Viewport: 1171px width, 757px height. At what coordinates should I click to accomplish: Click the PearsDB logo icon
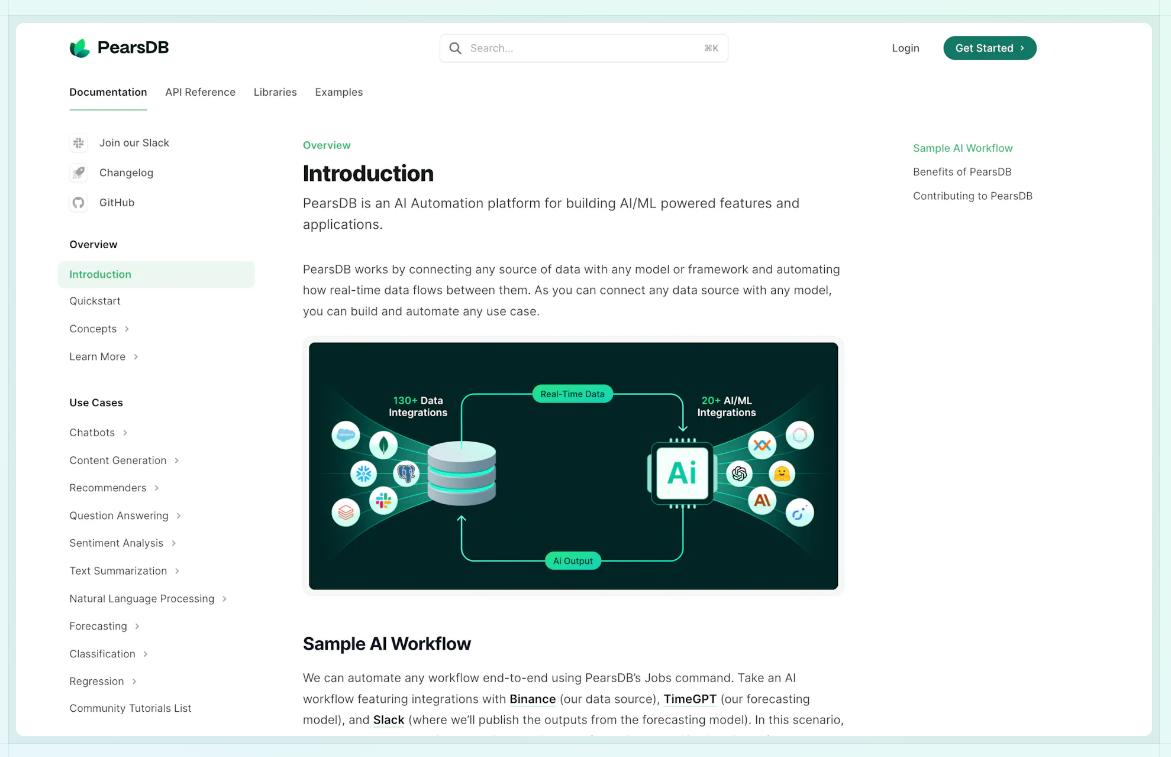pos(79,48)
